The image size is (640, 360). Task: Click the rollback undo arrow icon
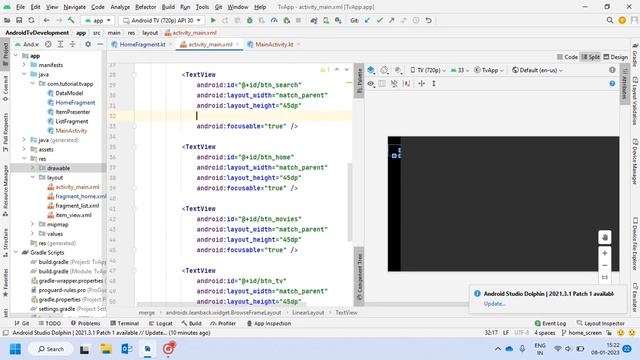tap(428, 20)
